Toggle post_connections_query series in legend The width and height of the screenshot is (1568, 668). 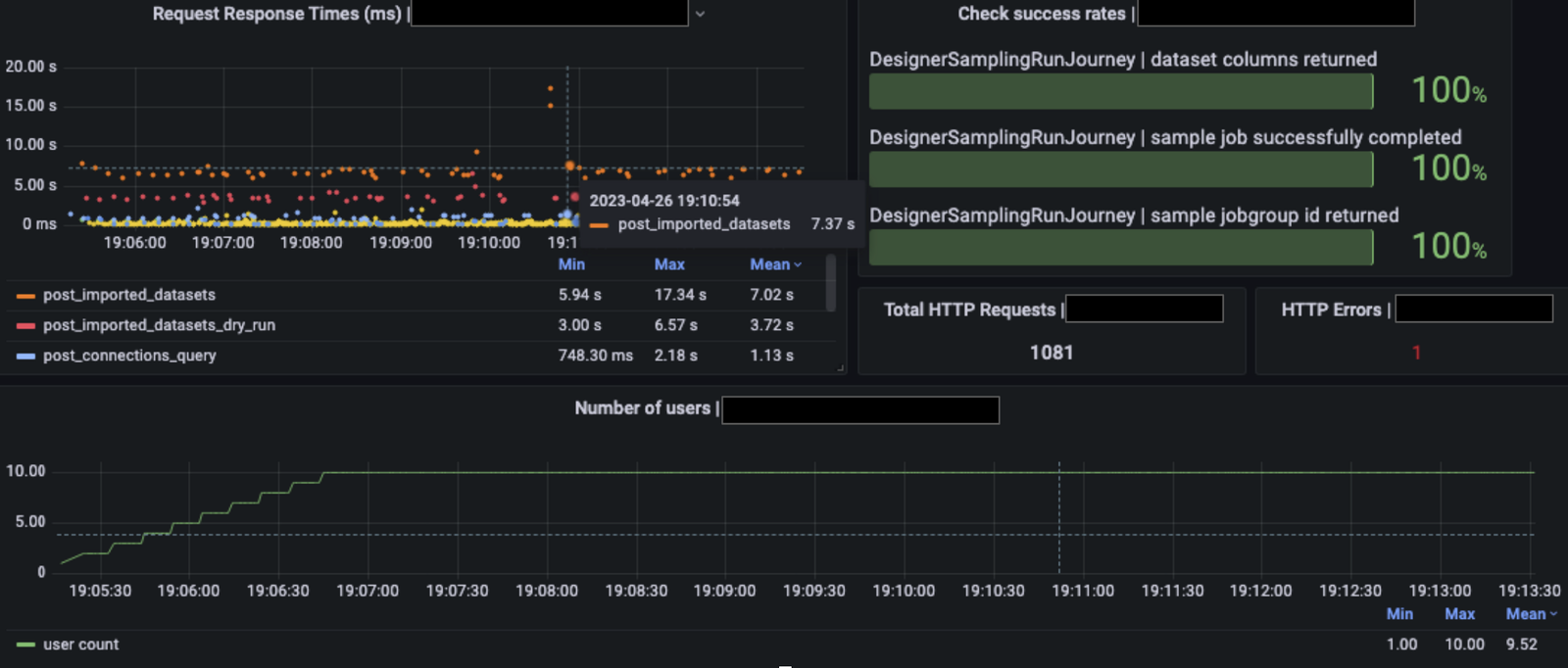(129, 356)
